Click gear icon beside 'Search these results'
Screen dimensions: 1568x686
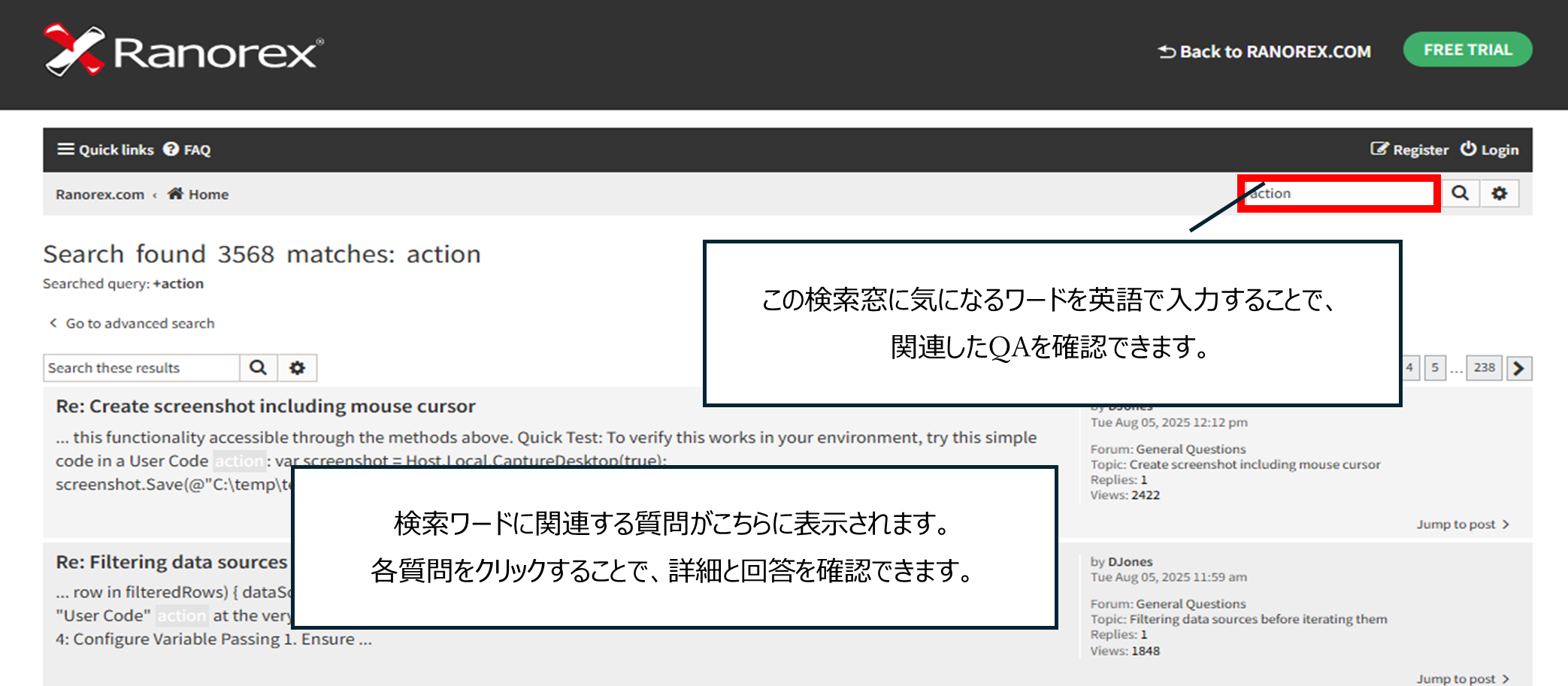[x=298, y=368]
